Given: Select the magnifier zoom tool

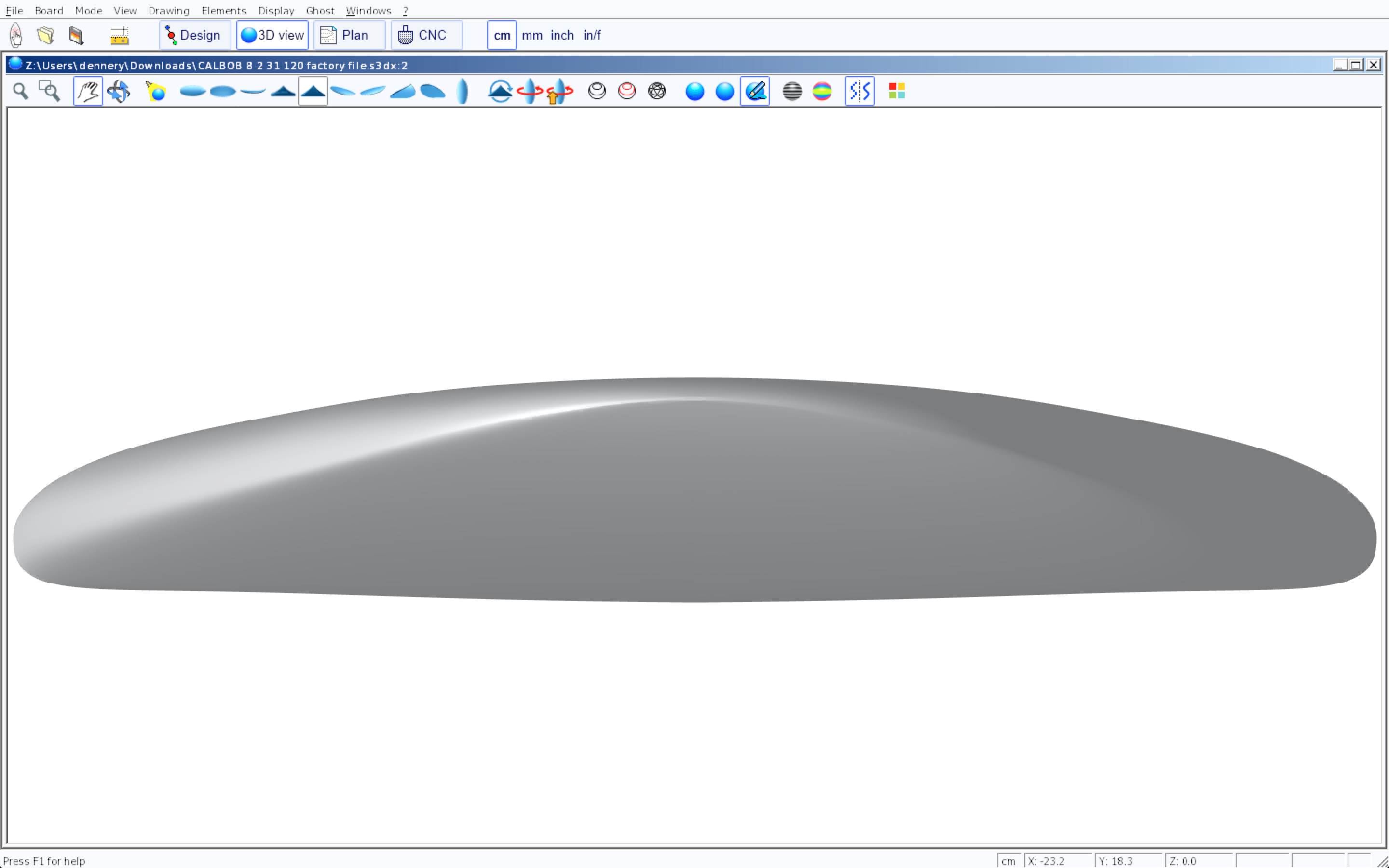Looking at the screenshot, I should click(21, 91).
